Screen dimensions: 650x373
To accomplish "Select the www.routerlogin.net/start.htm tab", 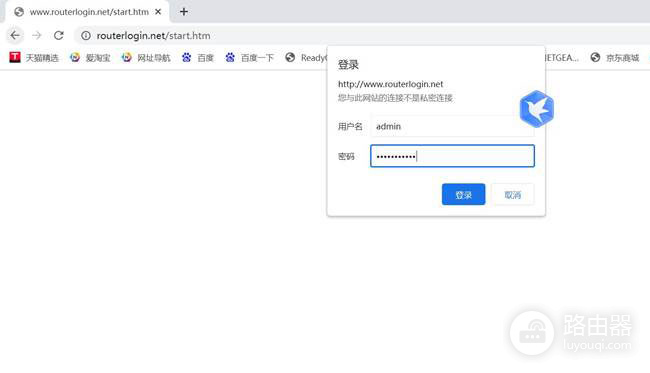I will [88, 12].
